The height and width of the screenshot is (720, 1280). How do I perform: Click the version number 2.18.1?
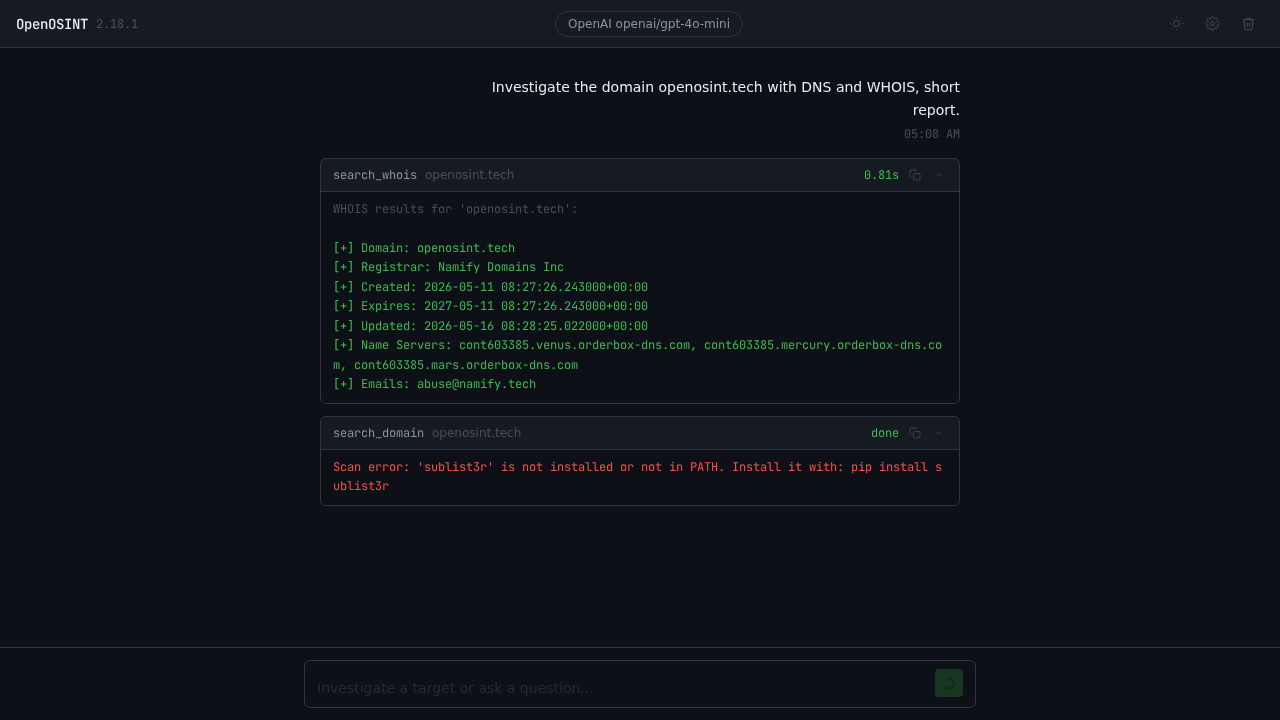117,24
